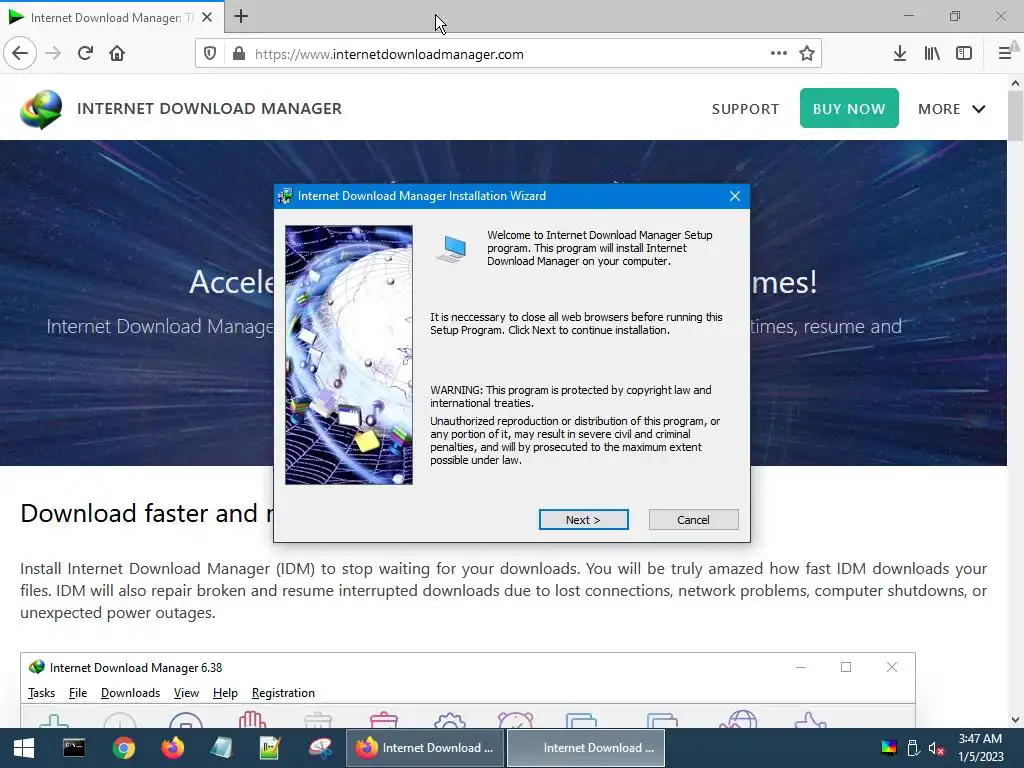Click the scrollbar down arrow
Screen dimensions: 1024x768
pyautogui.click(x=1015, y=720)
